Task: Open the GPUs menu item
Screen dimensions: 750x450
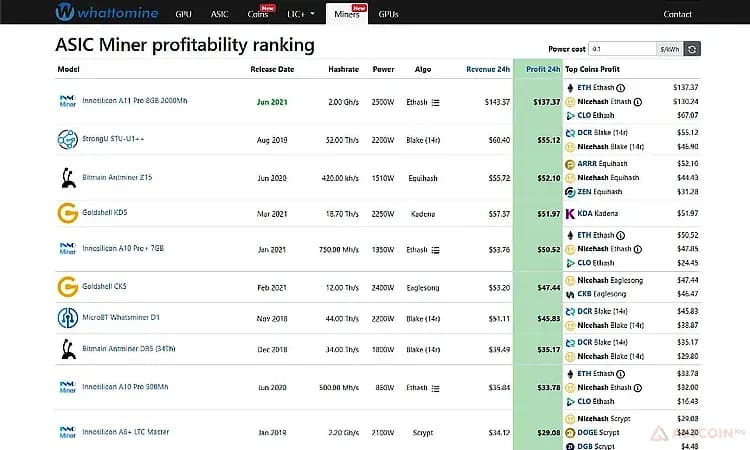Action: tap(388, 14)
